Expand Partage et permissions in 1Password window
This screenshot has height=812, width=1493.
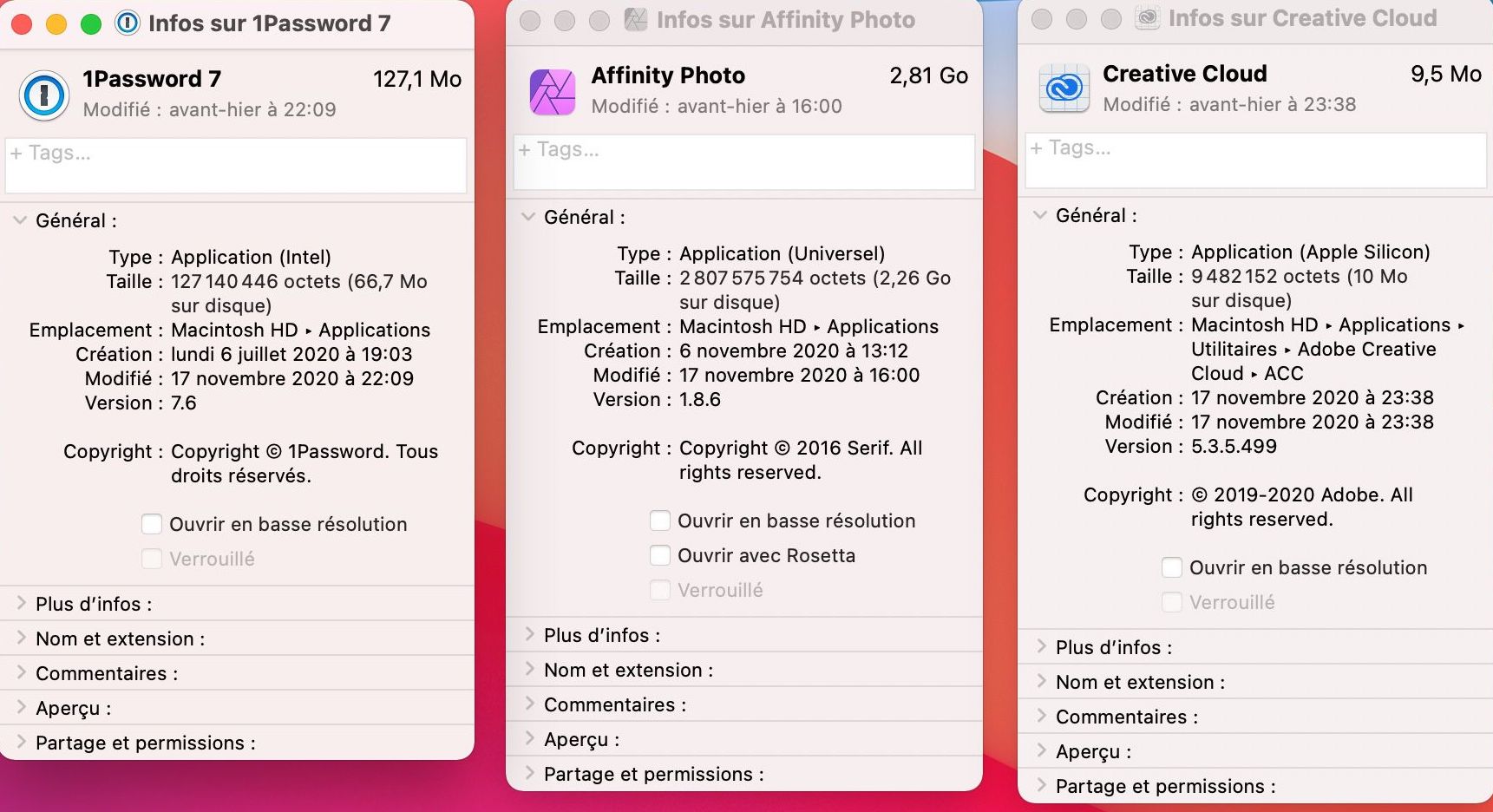point(22,742)
